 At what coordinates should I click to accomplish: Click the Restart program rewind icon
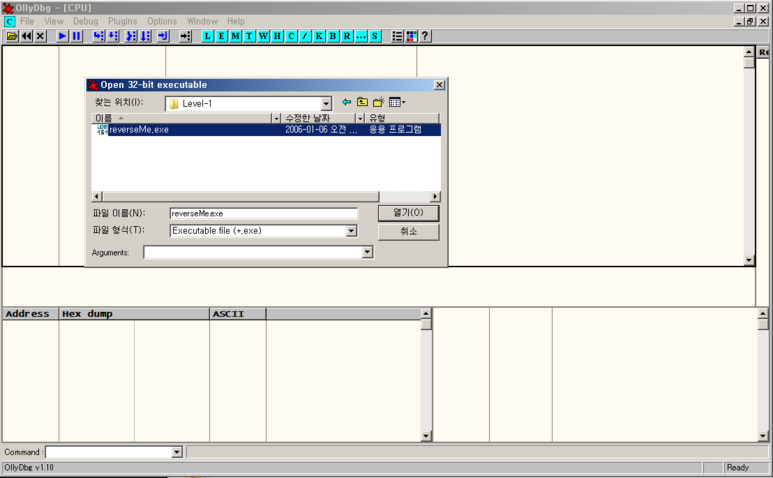(27, 36)
